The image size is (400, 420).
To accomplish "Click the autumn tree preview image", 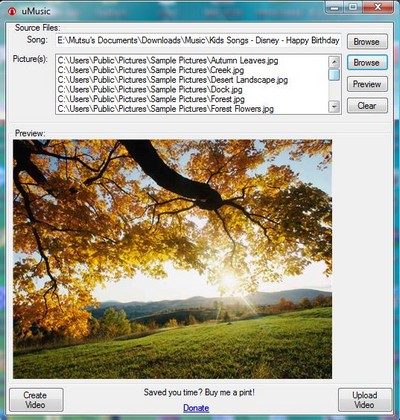I will click(172, 259).
